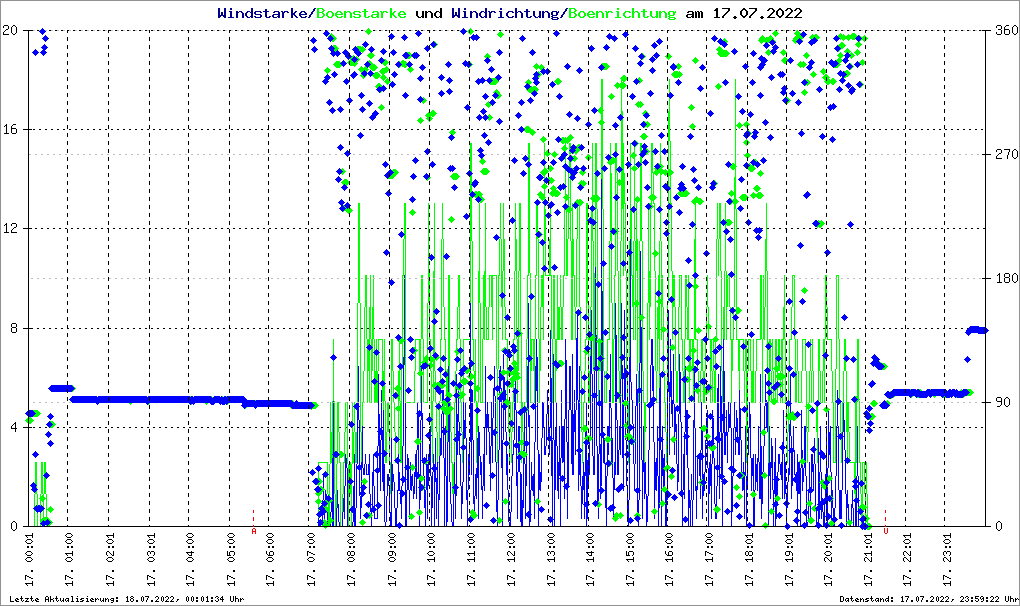1020x606 pixels.
Task: Click the red sunrise marker "A" on the time axis
Action: [254, 532]
